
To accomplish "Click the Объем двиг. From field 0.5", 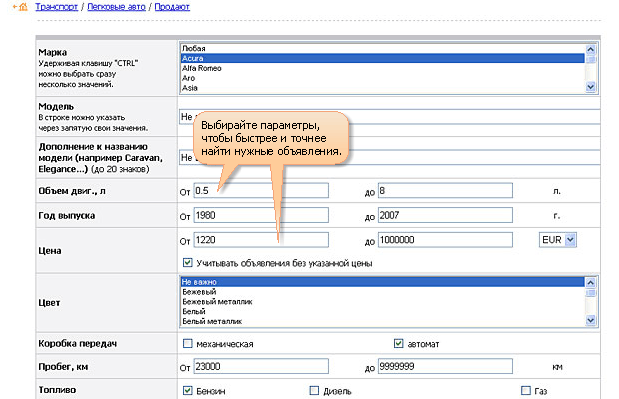I will [261, 191].
